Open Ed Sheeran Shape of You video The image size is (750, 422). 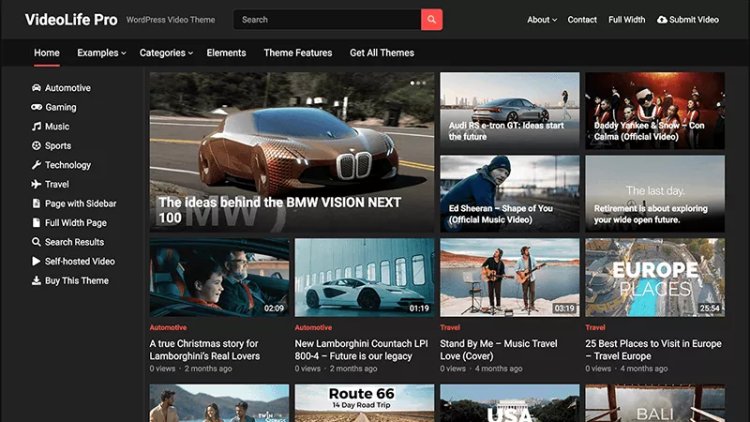pos(509,194)
